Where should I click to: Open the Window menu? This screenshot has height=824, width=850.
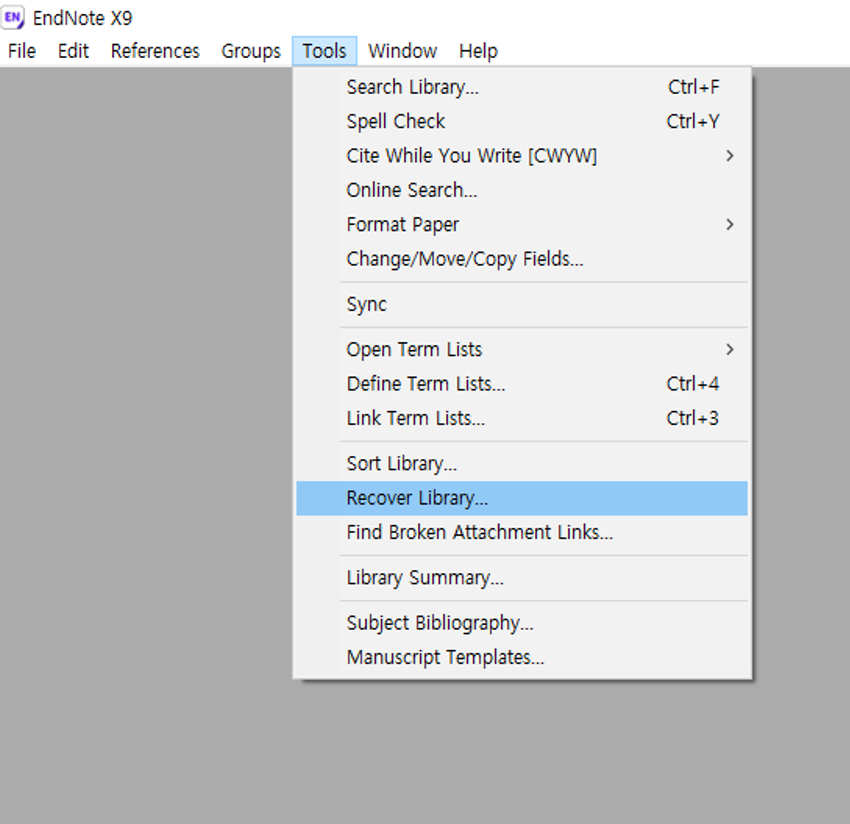pos(402,51)
